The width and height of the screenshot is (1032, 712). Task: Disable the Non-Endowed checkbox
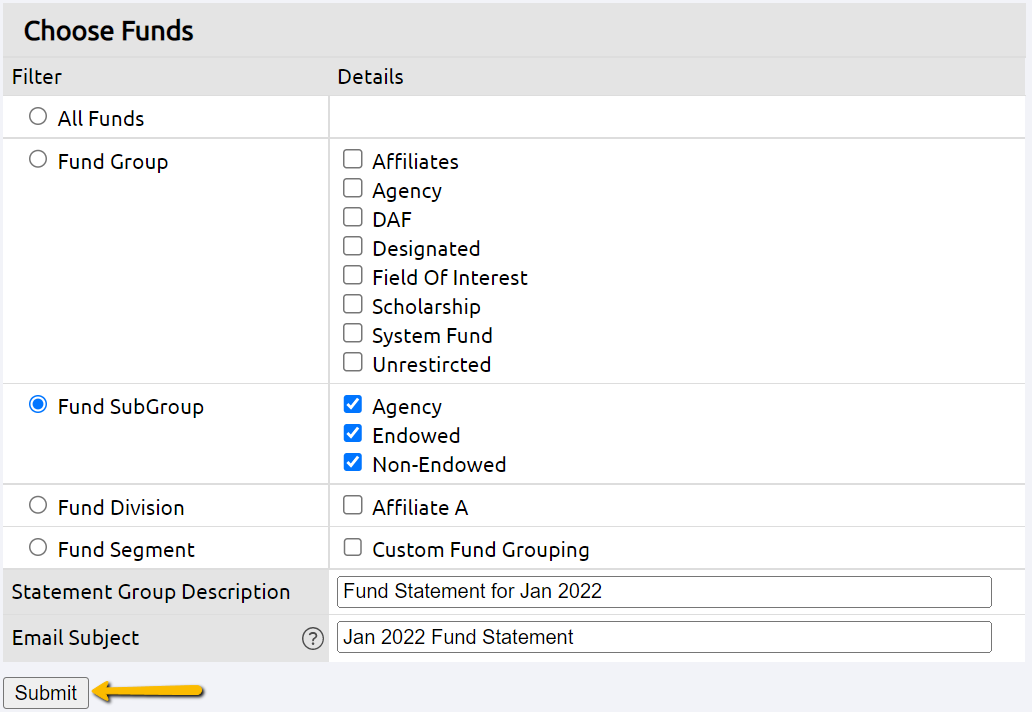(x=352, y=462)
